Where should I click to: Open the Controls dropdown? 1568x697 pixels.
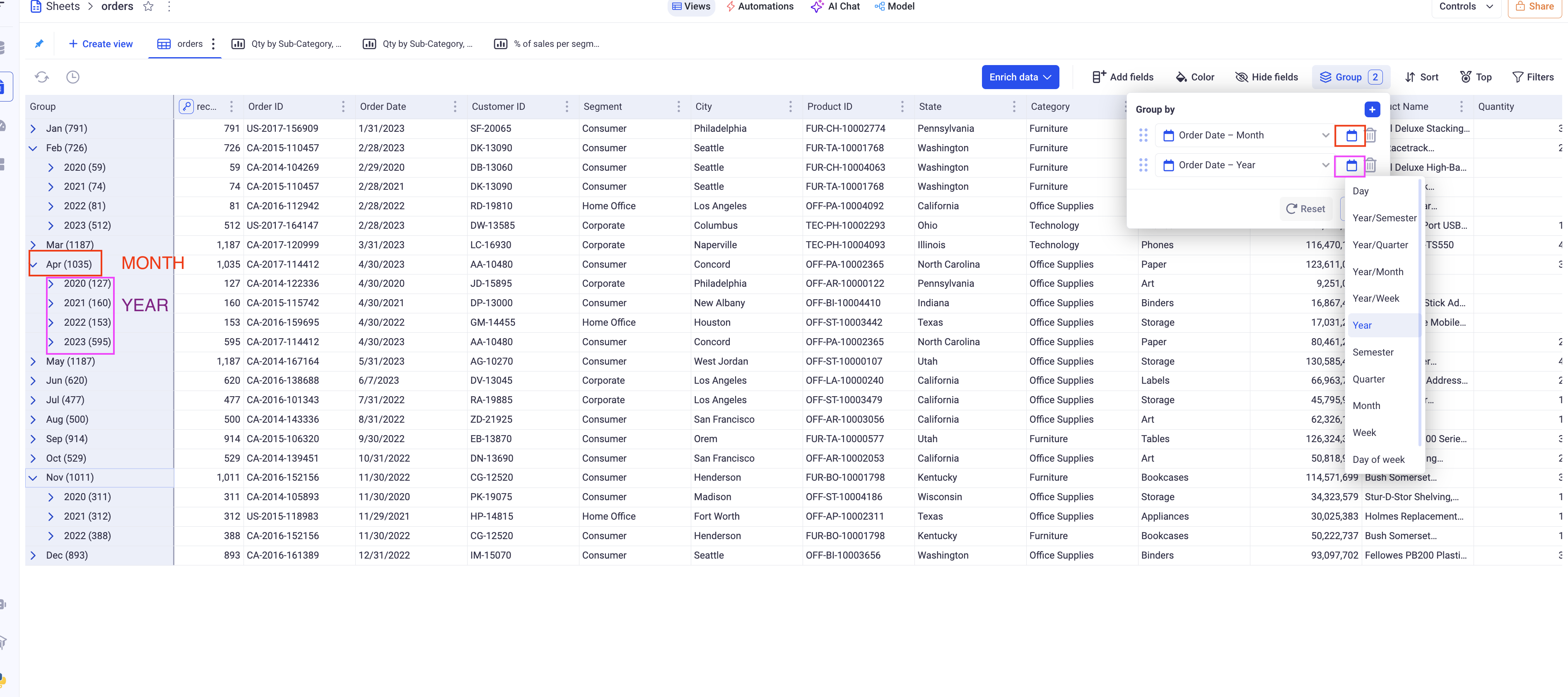(x=1466, y=7)
